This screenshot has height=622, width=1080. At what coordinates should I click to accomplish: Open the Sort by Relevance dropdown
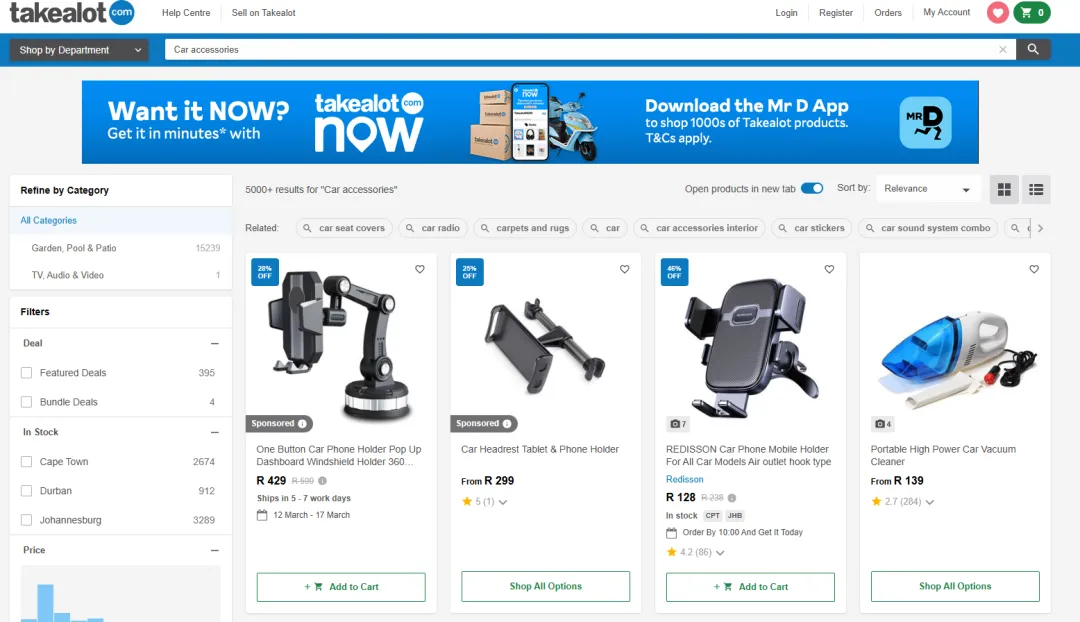tap(927, 189)
